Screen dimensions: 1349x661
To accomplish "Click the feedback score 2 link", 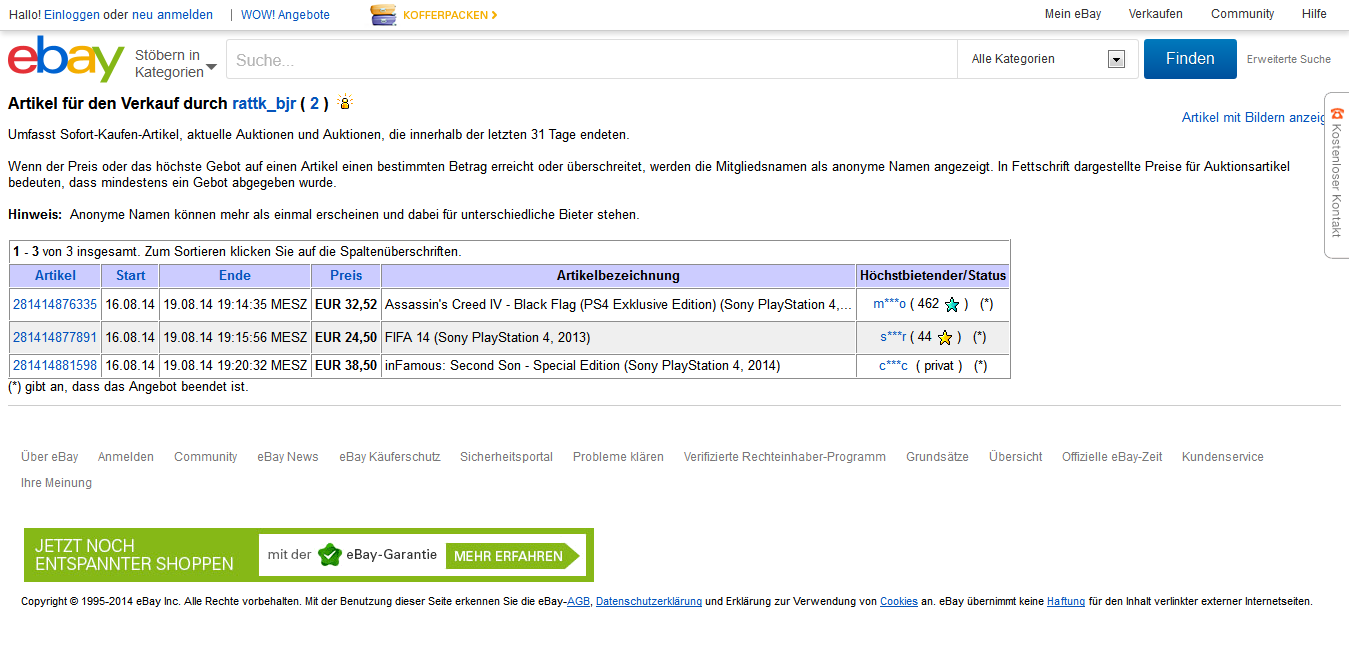I will (314, 103).
